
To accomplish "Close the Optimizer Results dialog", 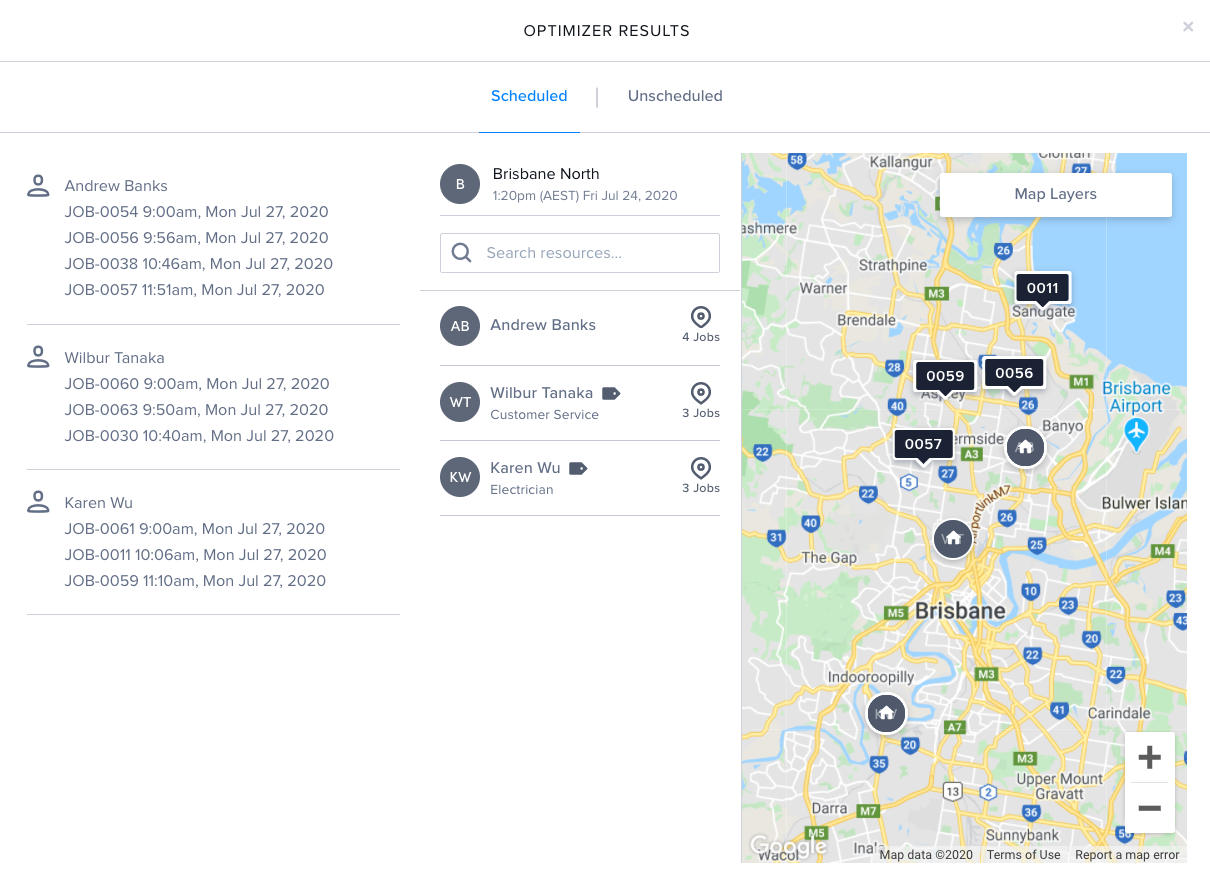I will click(1187, 27).
